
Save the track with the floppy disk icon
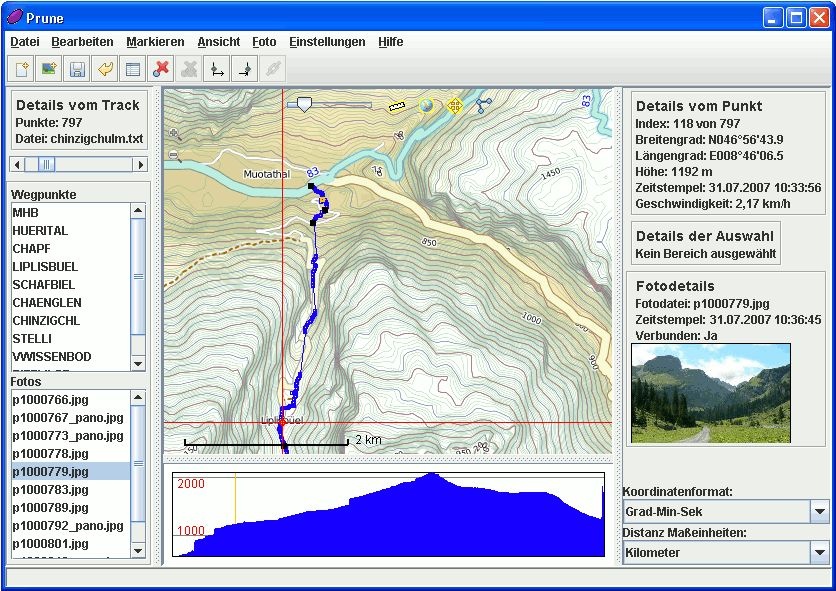coord(76,69)
